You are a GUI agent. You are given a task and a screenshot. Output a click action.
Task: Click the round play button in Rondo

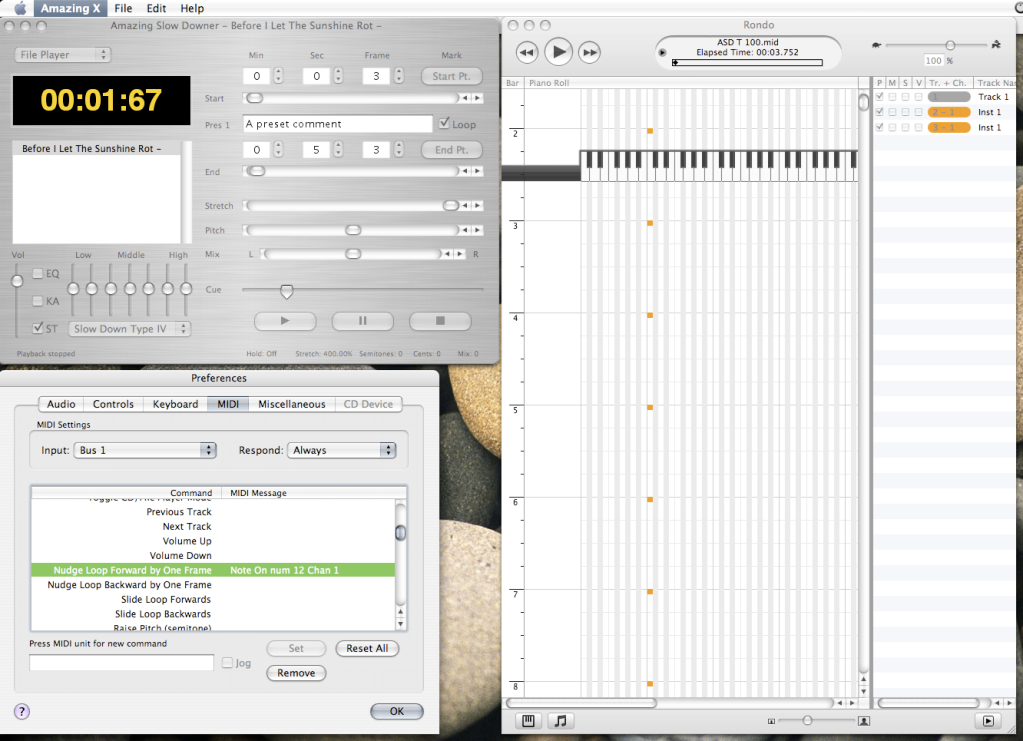click(x=558, y=52)
